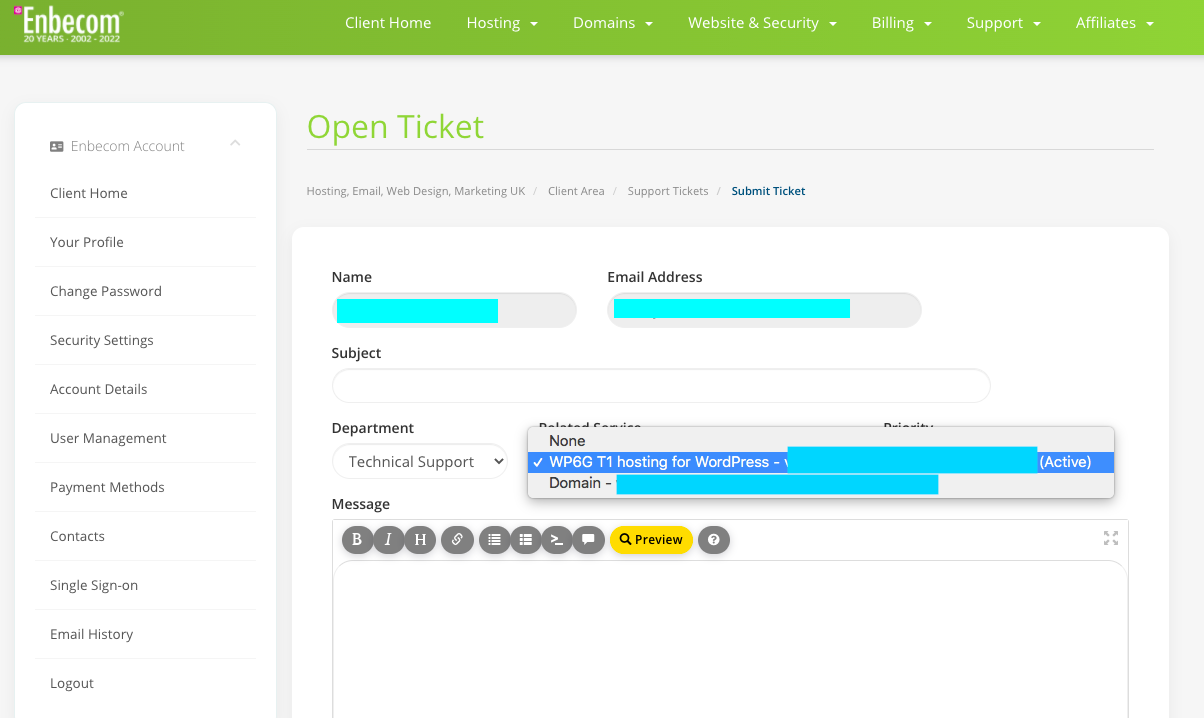Open the editor help question mark icon

pyautogui.click(x=714, y=539)
